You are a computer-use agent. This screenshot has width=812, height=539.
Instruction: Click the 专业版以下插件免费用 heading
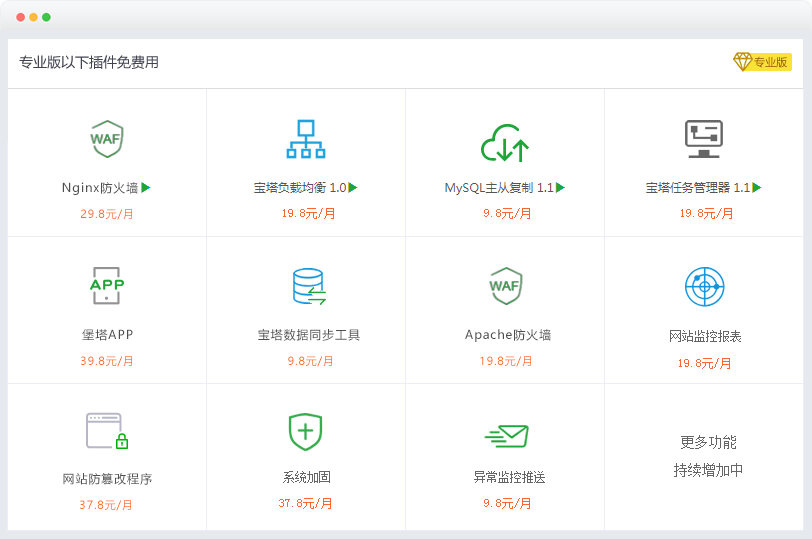point(89,63)
